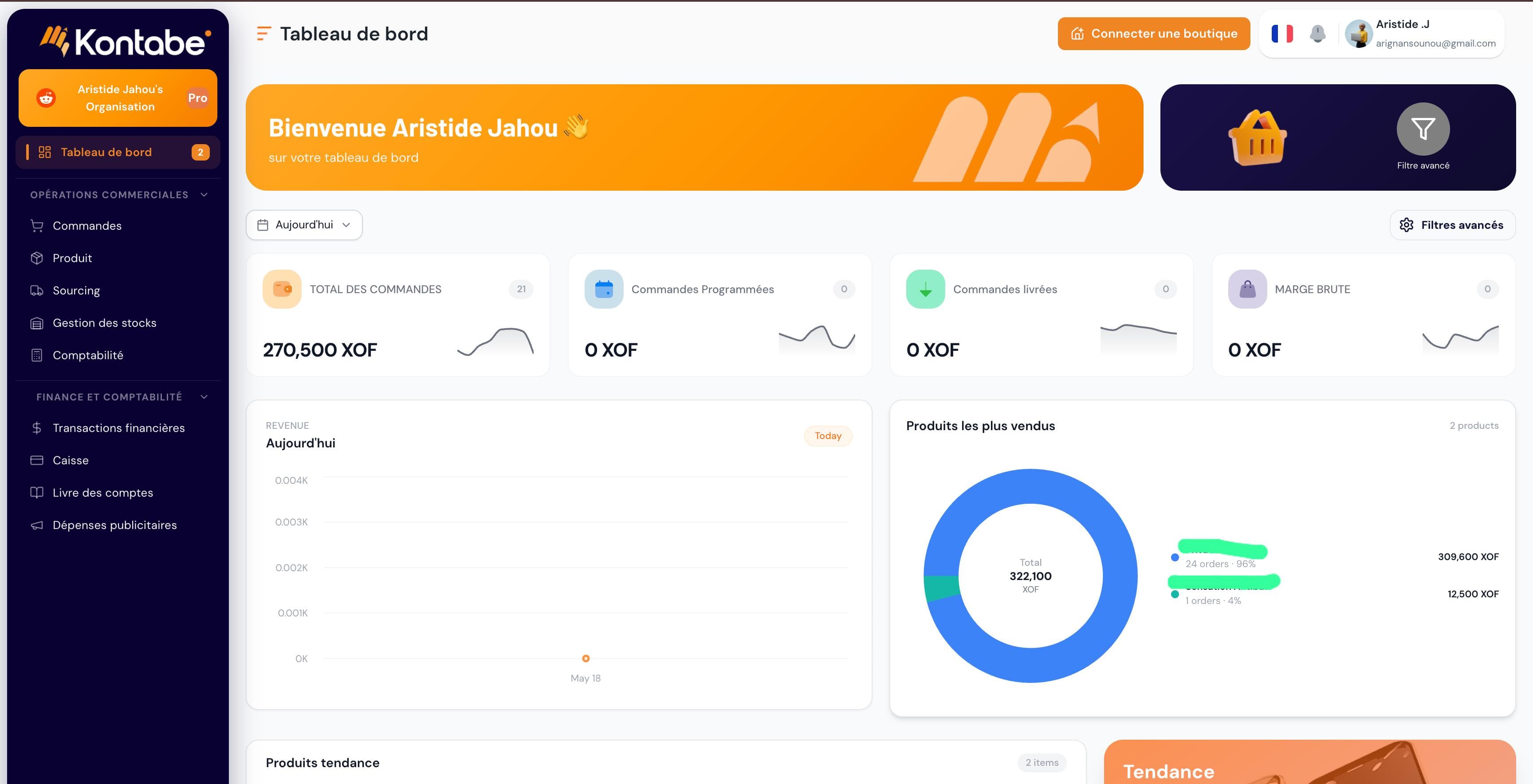
Task: Click the 12,500 XOF product amount
Action: 1473,594
